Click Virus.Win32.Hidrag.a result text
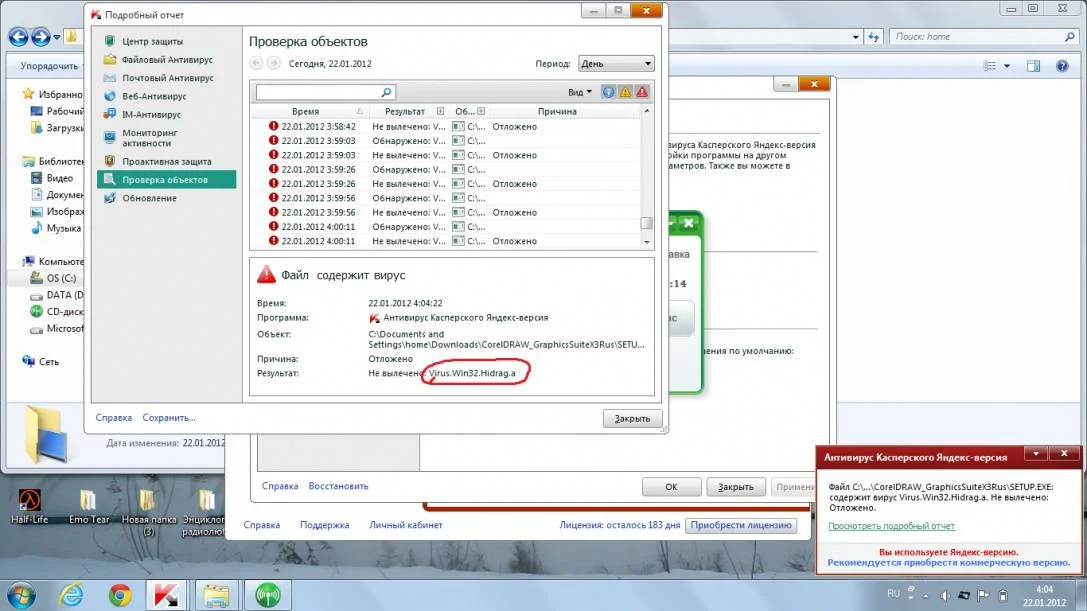 tap(472, 373)
